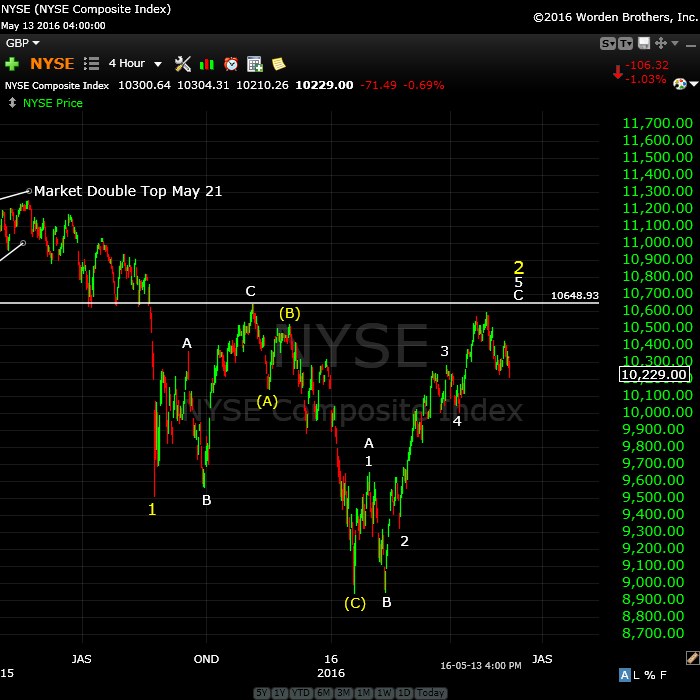This screenshot has width=700, height=700.
Task: Click the 10,229.00 current price box on axis
Action: 654,374
